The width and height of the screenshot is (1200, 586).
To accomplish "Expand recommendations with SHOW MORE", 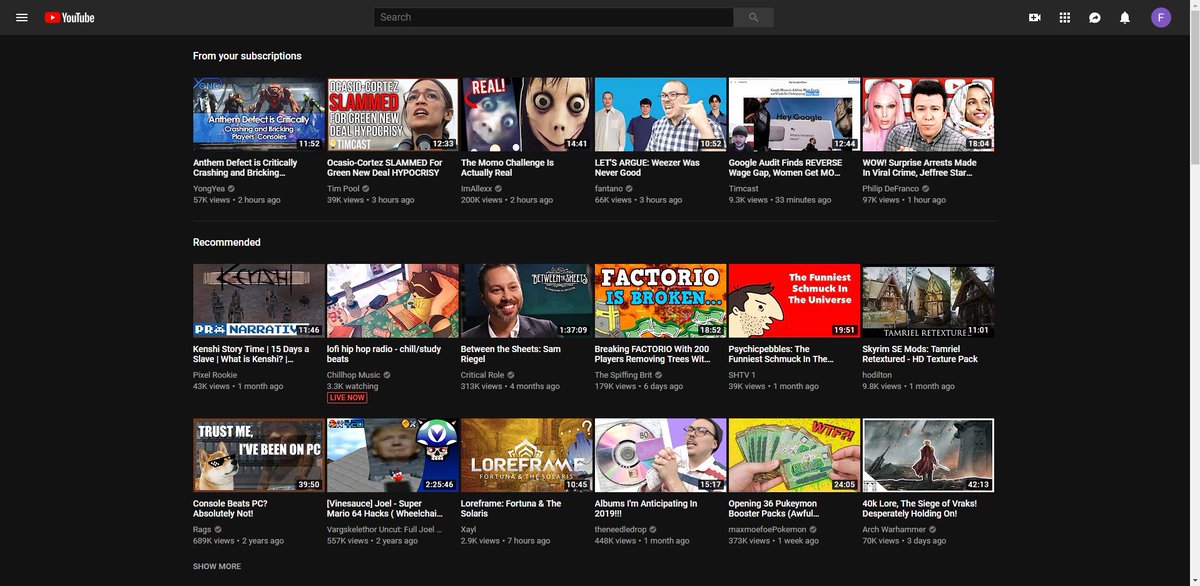I will pyautogui.click(x=217, y=567).
